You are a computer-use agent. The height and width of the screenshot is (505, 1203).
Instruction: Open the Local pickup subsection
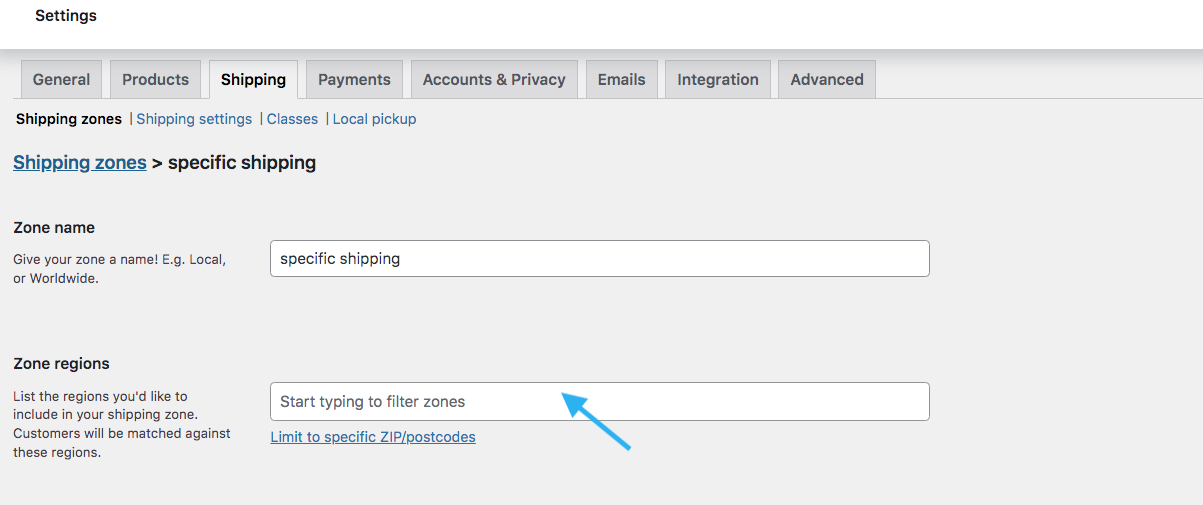(x=374, y=119)
